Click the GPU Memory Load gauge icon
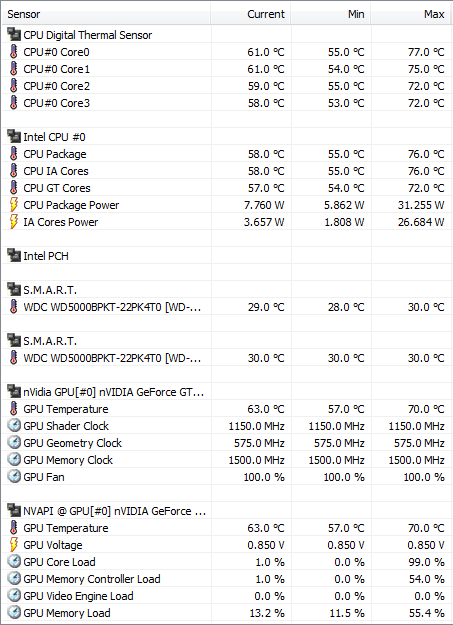This screenshot has height=625, width=453. point(14,613)
